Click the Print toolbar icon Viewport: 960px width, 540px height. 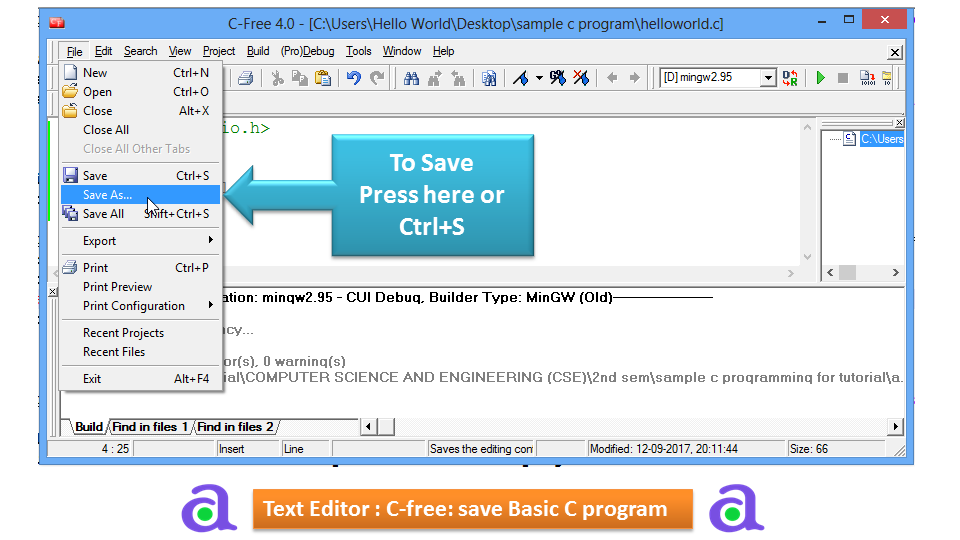[x=246, y=78]
